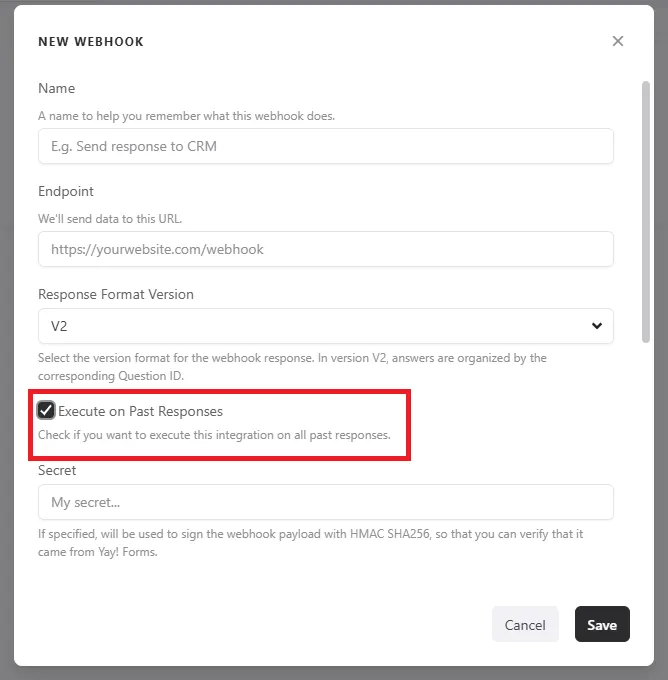
Task: Close the New Webhook dialog with X
Action: [618, 41]
